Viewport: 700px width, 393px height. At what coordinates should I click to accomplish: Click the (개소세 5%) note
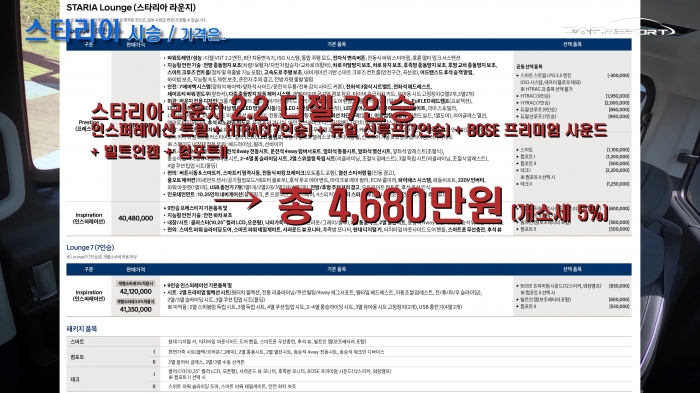[x=560, y=213]
